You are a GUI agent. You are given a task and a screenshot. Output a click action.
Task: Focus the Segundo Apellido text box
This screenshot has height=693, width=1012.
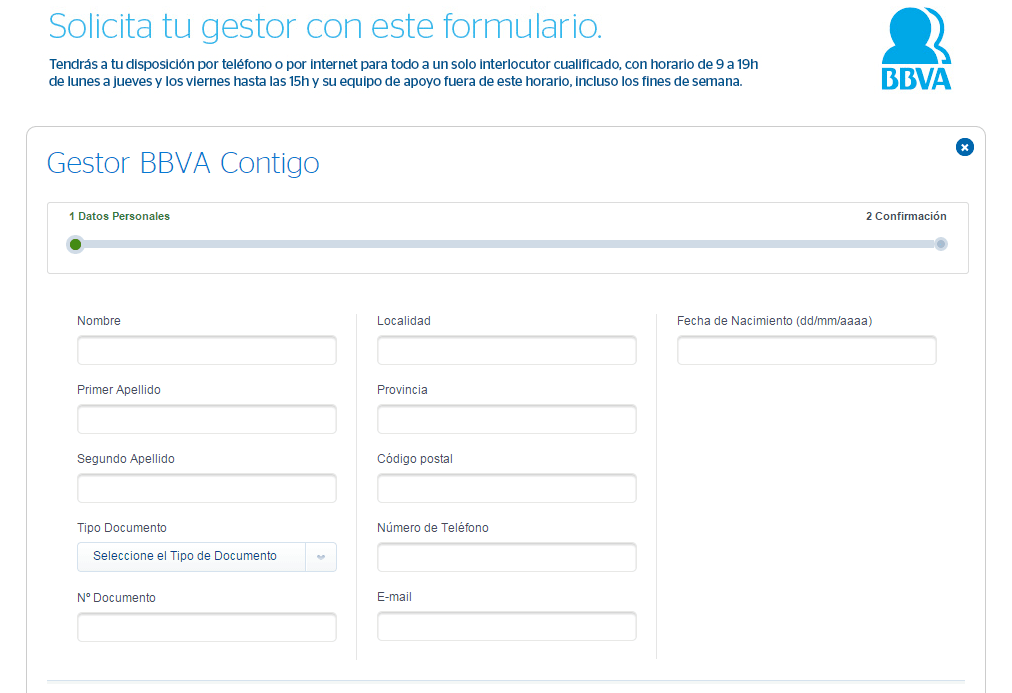pyautogui.click(x=207, y=488)
